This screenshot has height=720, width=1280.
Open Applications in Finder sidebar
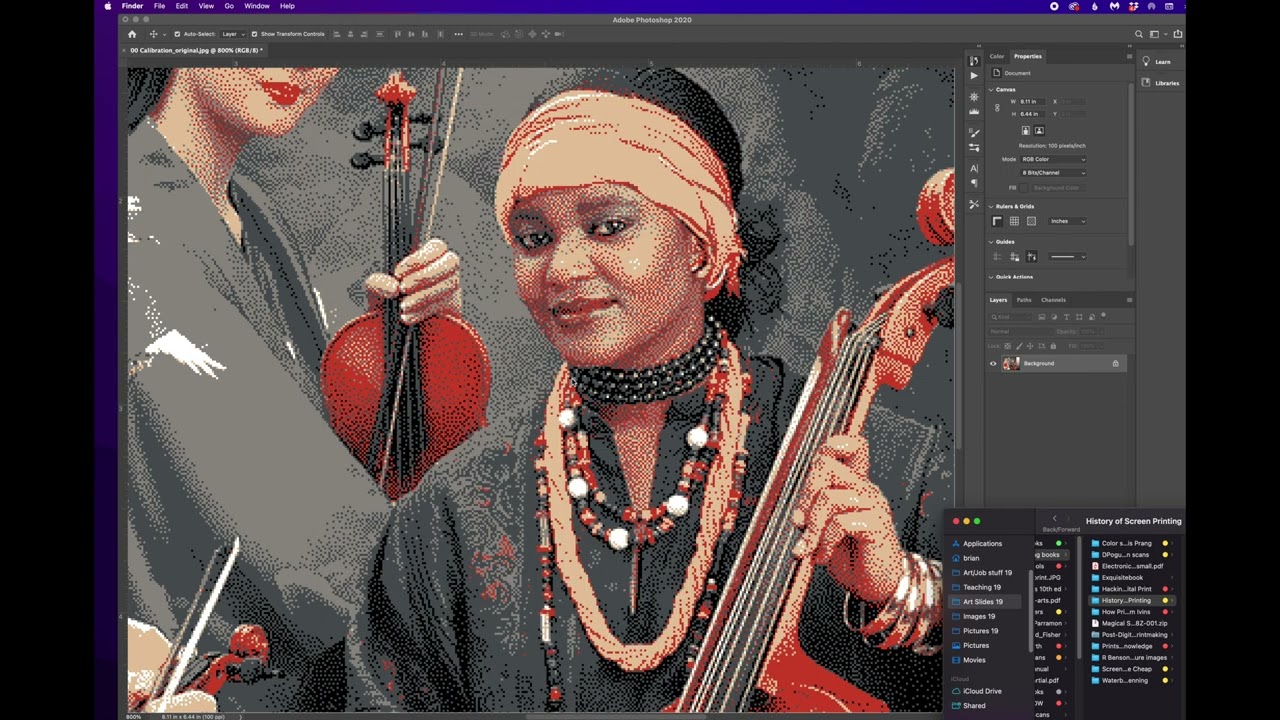(982, 544)
